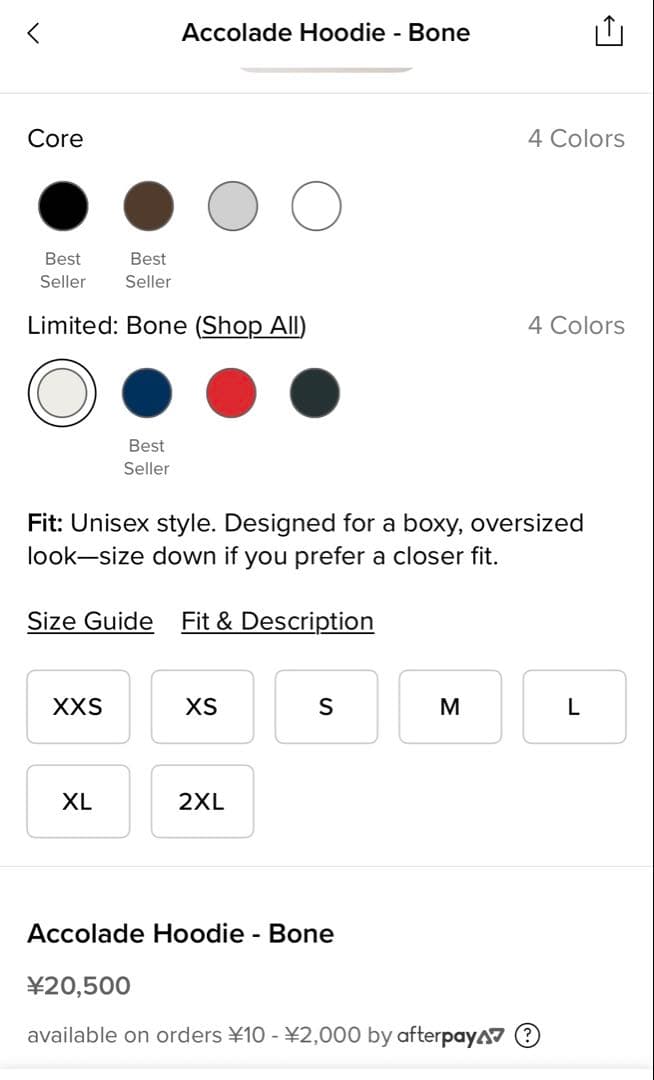The image size is (654, 1080).
Task: Choose size M
Action: point(450,707)
